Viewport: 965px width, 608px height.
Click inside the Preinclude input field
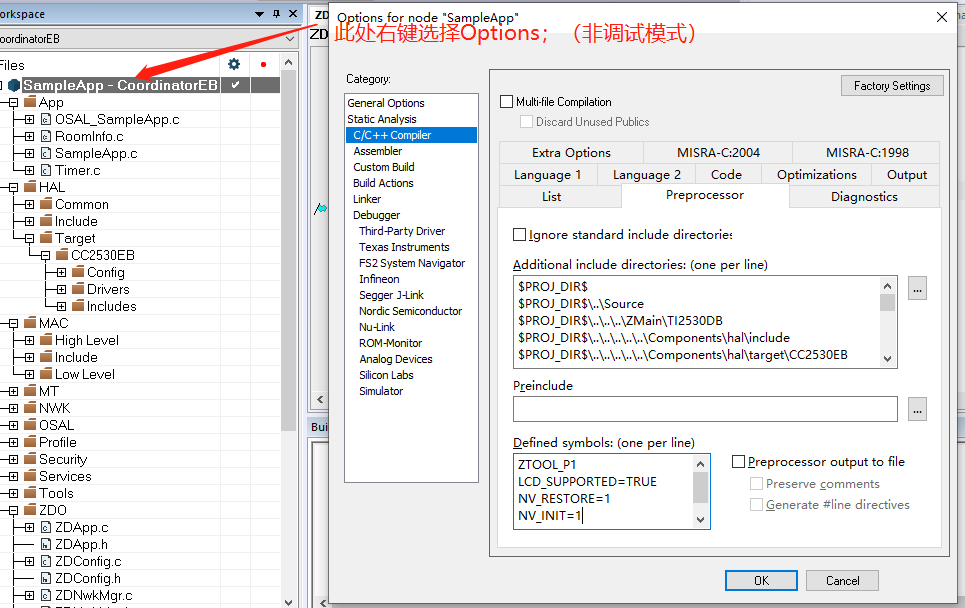pos(705,409)
